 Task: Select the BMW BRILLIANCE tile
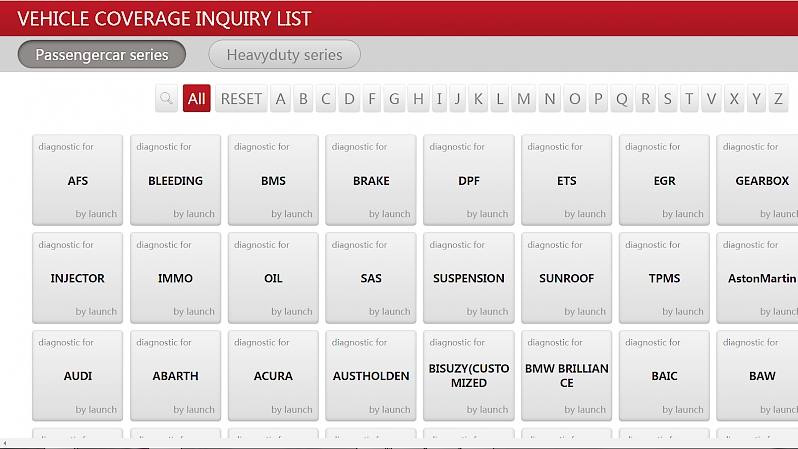click(566, 376)
